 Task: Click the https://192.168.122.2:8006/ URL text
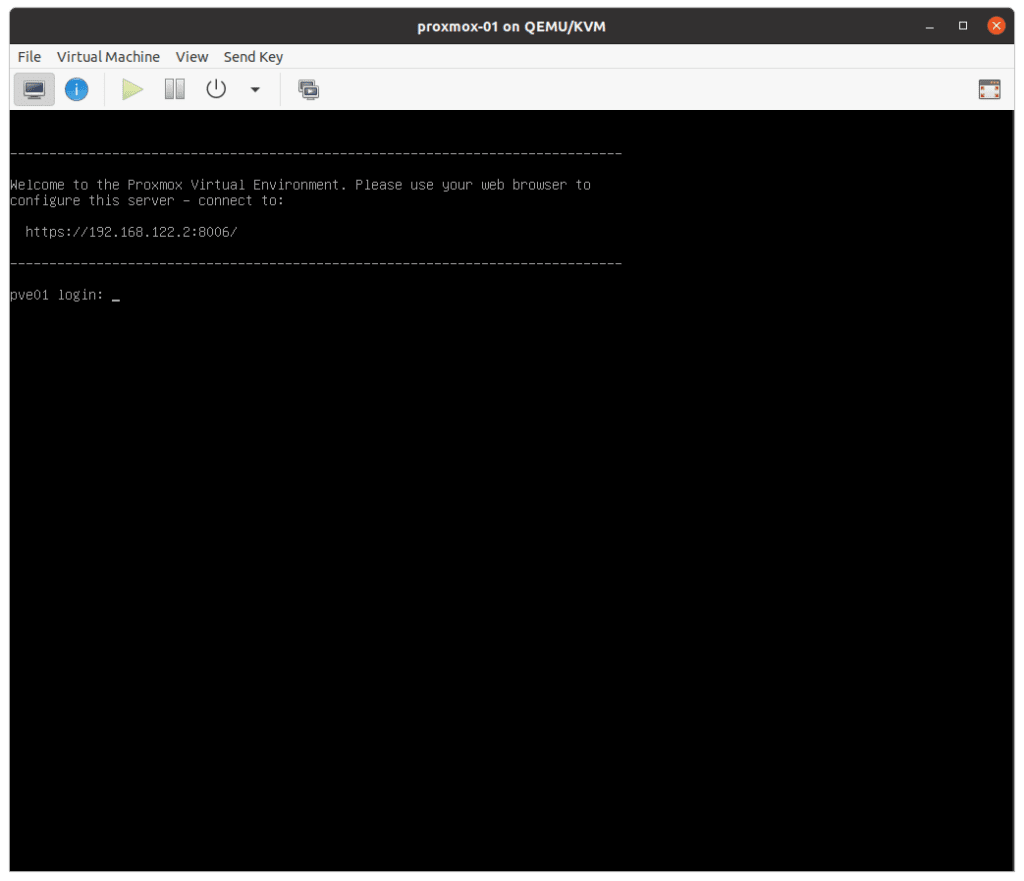(x=131, y=232)
